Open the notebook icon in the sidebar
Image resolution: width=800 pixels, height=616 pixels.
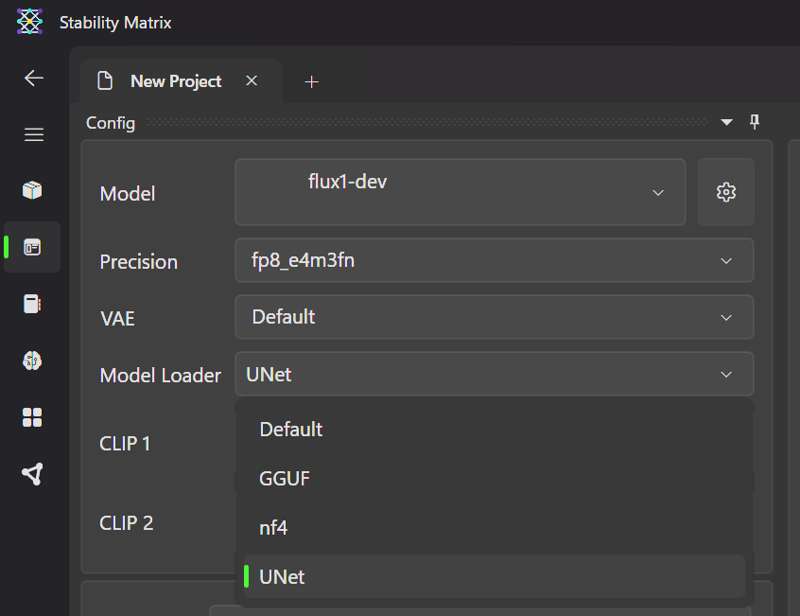click(32, 304)
